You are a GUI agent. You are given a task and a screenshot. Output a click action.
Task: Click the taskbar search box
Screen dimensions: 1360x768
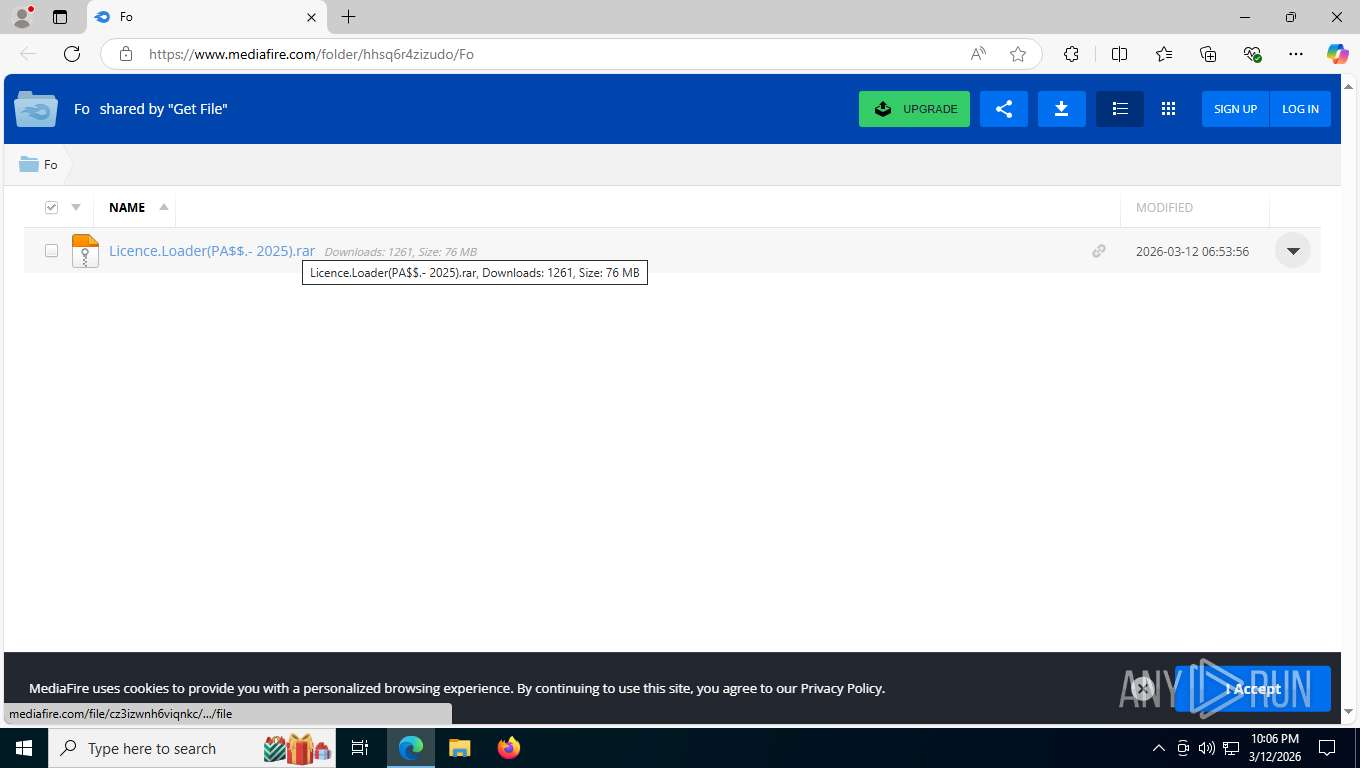[194, 748]
